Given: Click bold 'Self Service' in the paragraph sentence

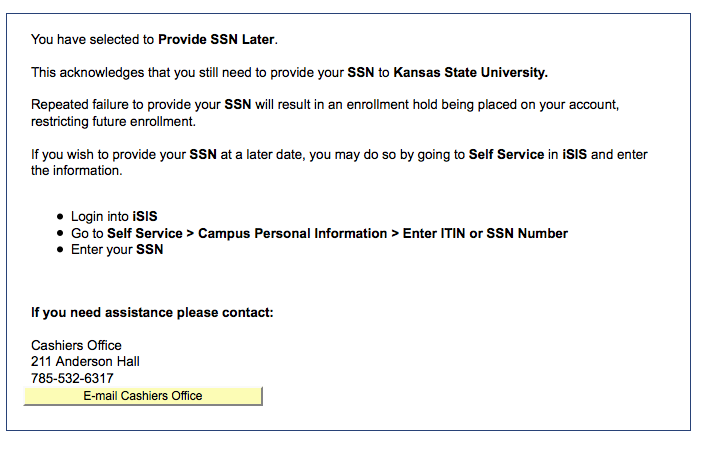Looking at the screenshot, I should [506, 154].
